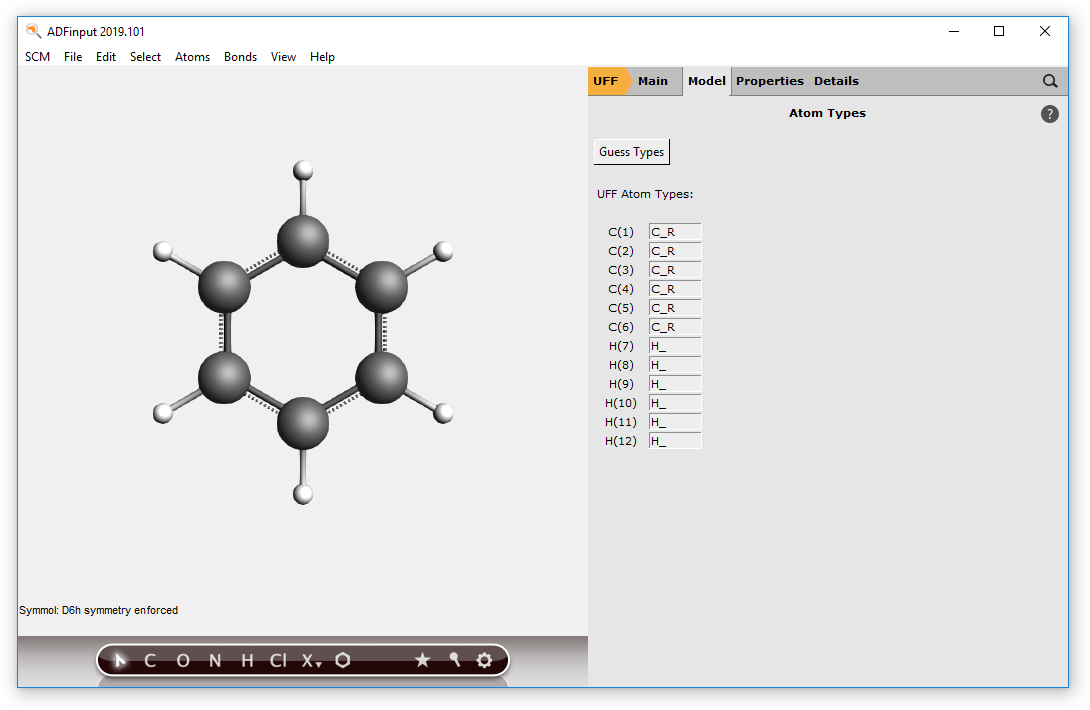Open the File menu
The image size is (1090, 710).
click(x=73, y=57)
